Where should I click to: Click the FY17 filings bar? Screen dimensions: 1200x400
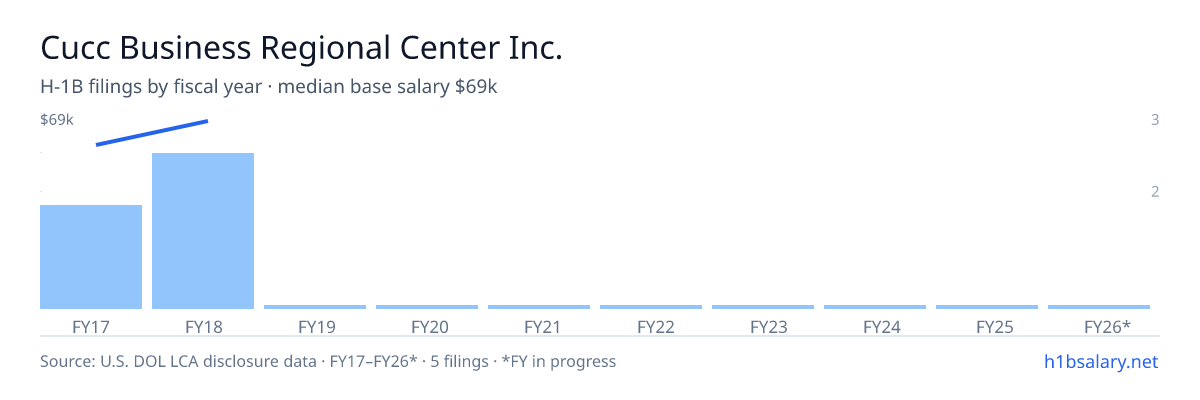91,257
